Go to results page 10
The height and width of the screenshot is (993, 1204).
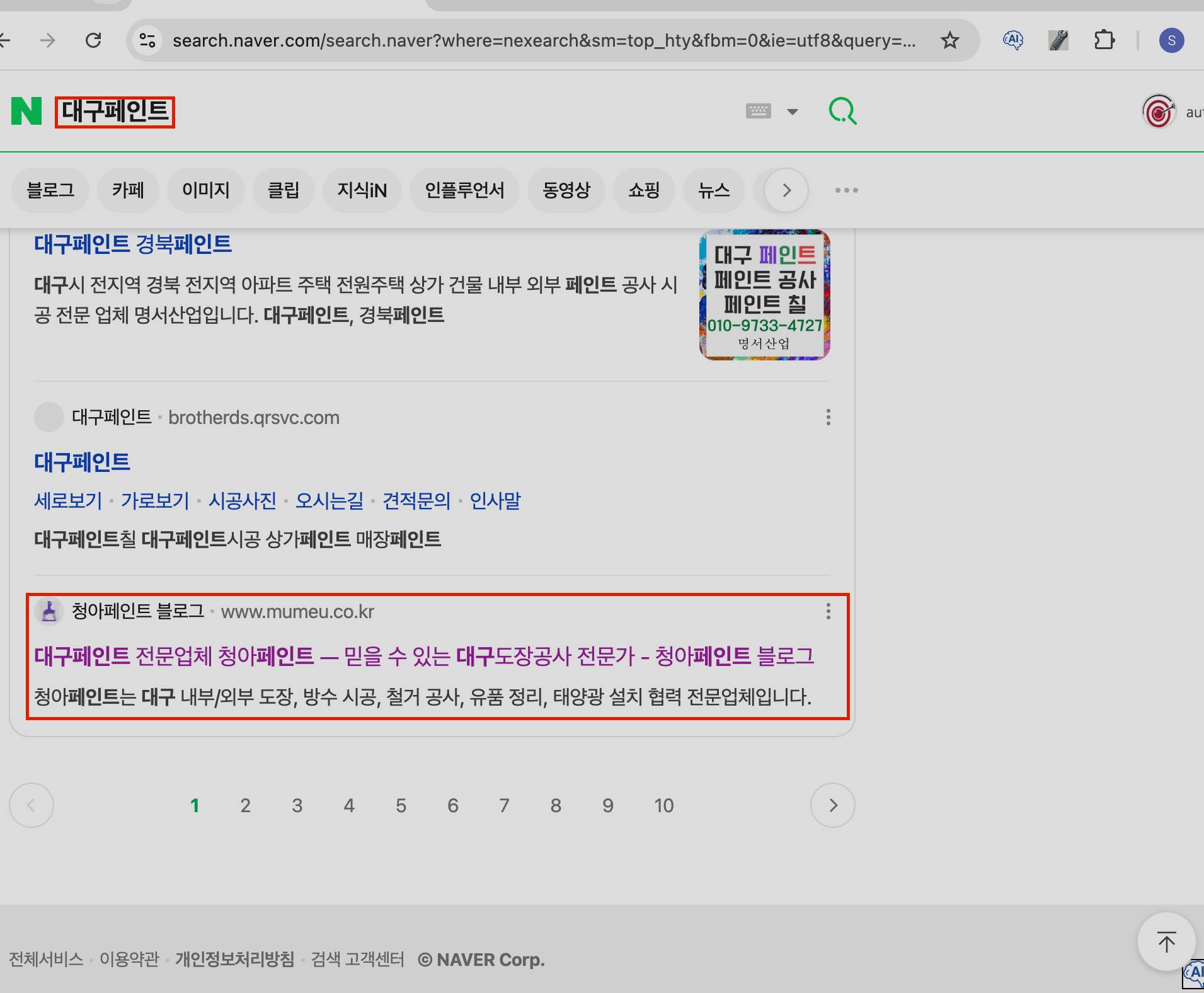[664, 806]
